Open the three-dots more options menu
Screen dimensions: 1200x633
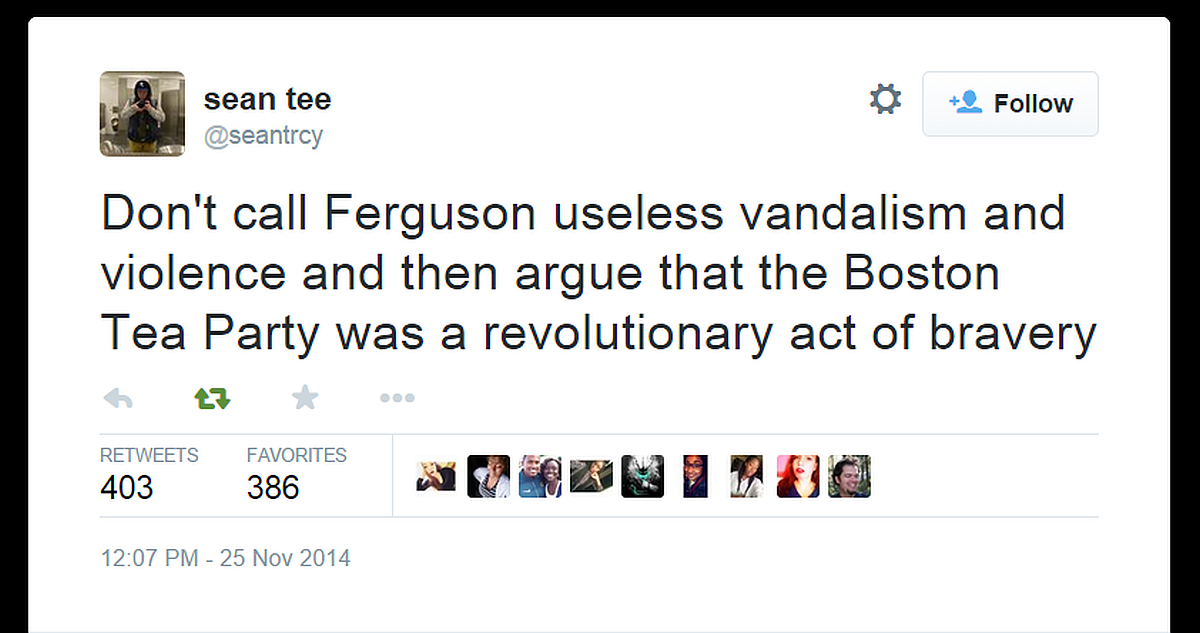pos(397,399)
